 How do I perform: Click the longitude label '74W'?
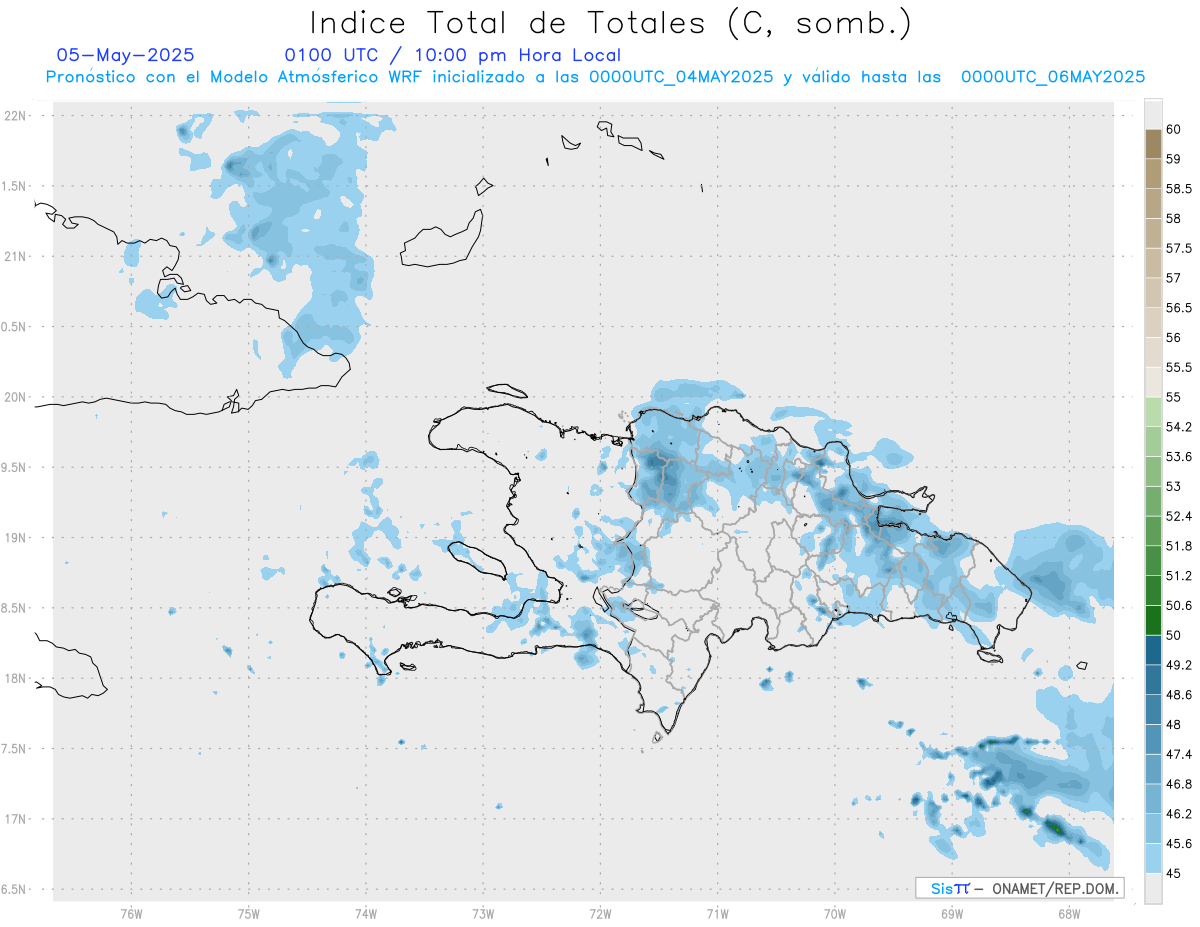(x=366, y=914)
